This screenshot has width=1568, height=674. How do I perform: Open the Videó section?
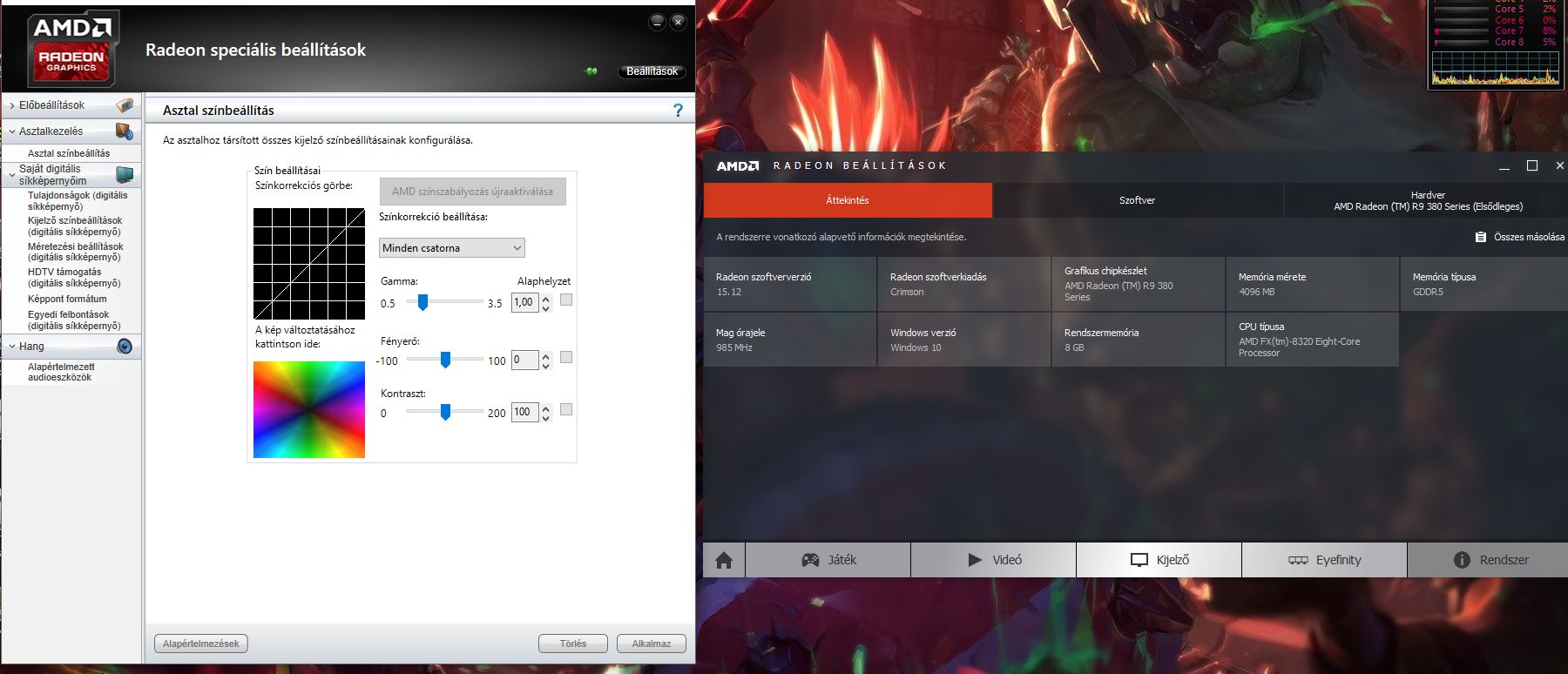tap(994, 560)
